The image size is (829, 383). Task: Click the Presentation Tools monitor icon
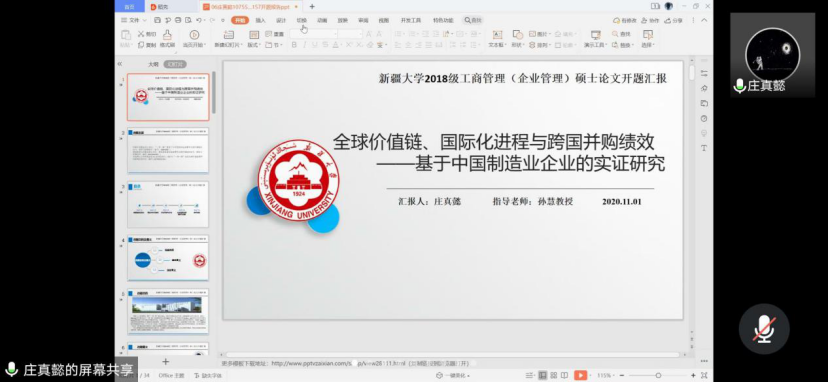[x=596, y=35]
